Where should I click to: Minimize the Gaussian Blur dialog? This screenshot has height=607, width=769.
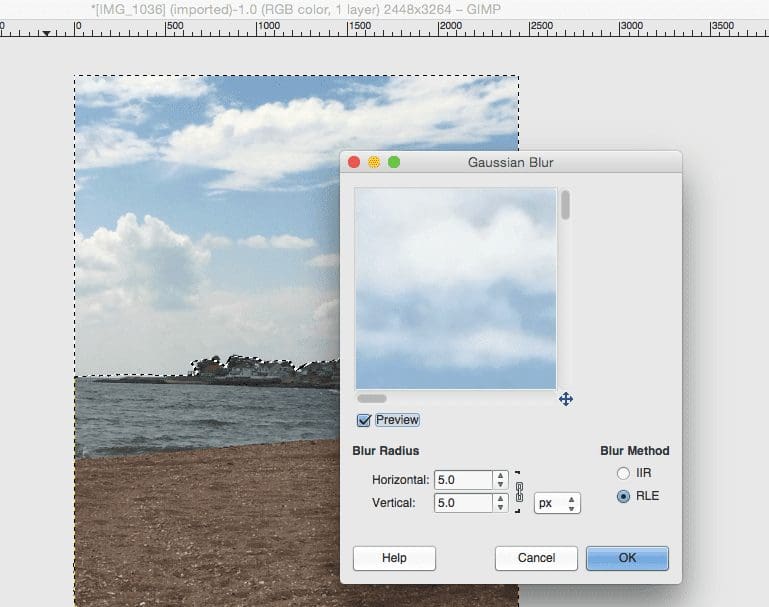pos(374,162)
